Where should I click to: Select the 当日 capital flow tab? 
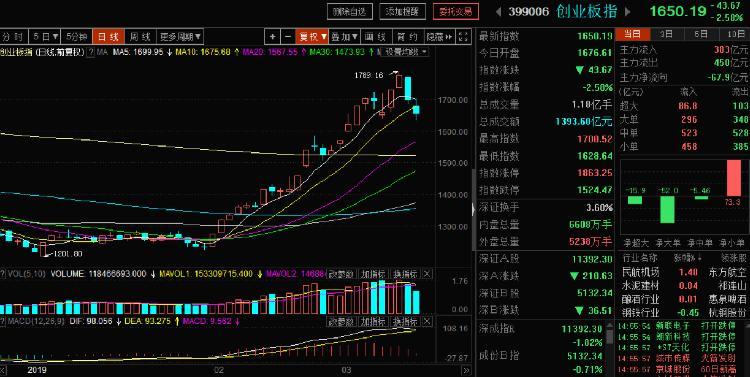click(632, 34)
